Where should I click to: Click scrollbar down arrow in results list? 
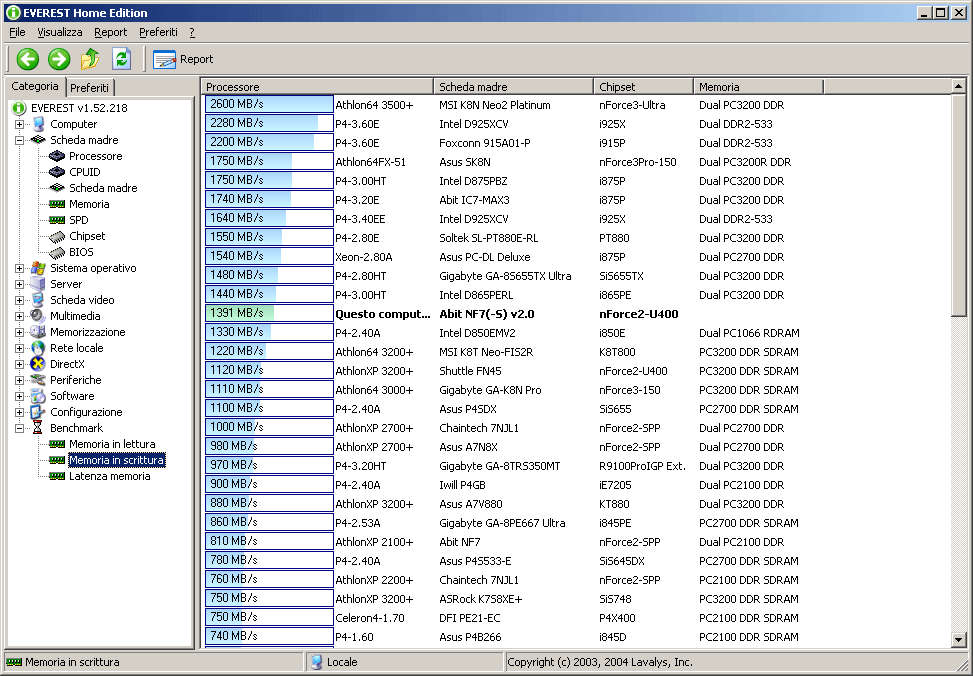coord(959,640)
